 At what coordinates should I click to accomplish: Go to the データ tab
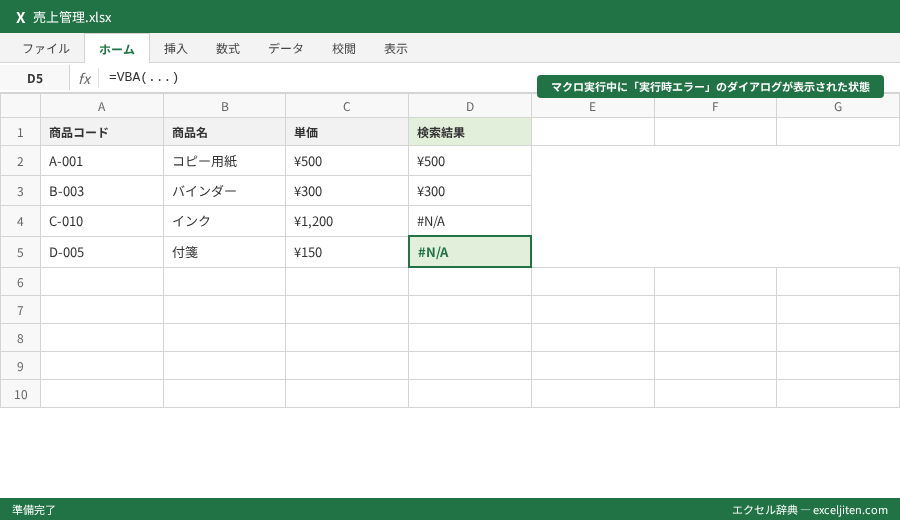pos(286,49)
